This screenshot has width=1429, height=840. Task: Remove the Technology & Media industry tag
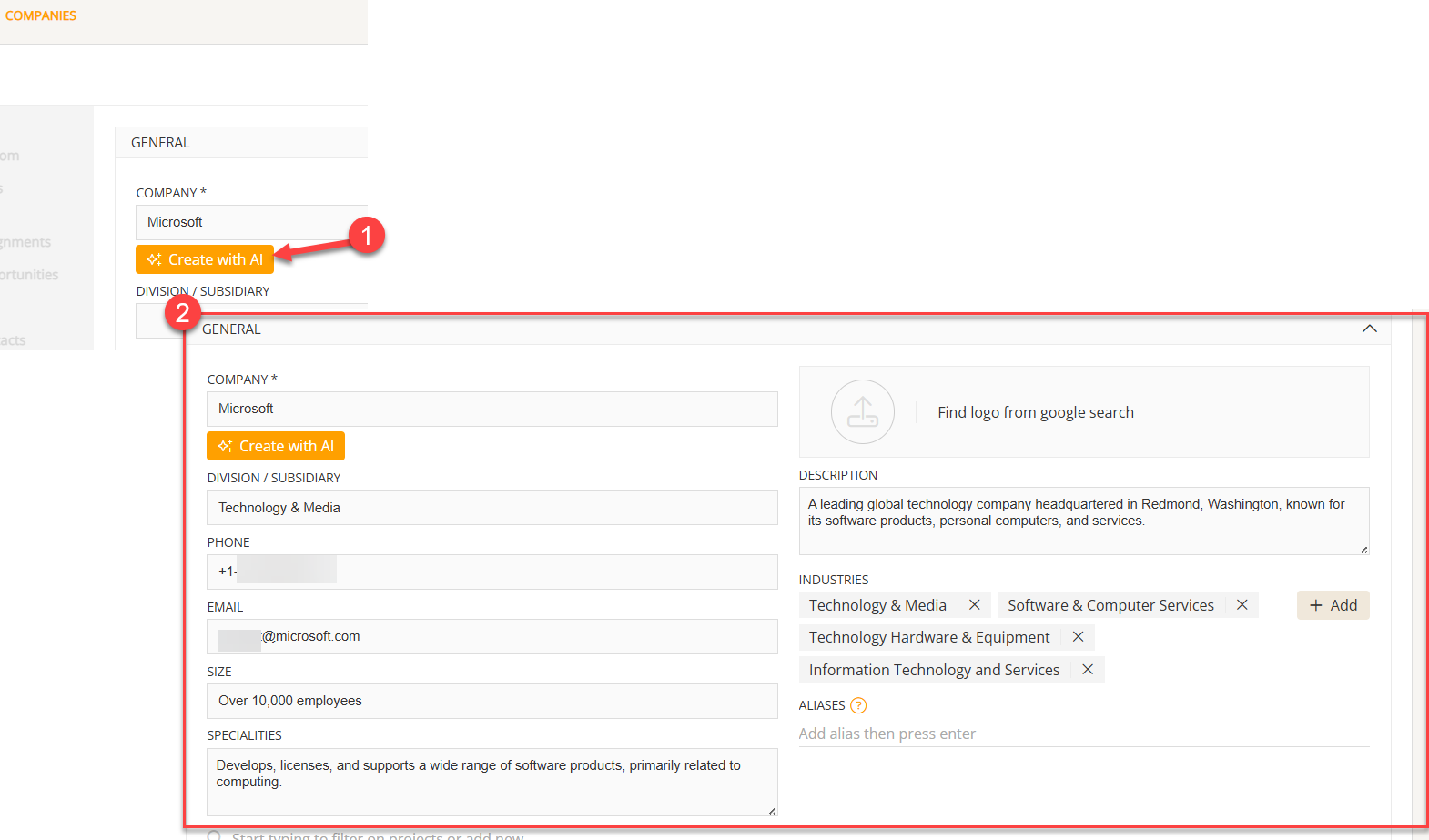974,605
